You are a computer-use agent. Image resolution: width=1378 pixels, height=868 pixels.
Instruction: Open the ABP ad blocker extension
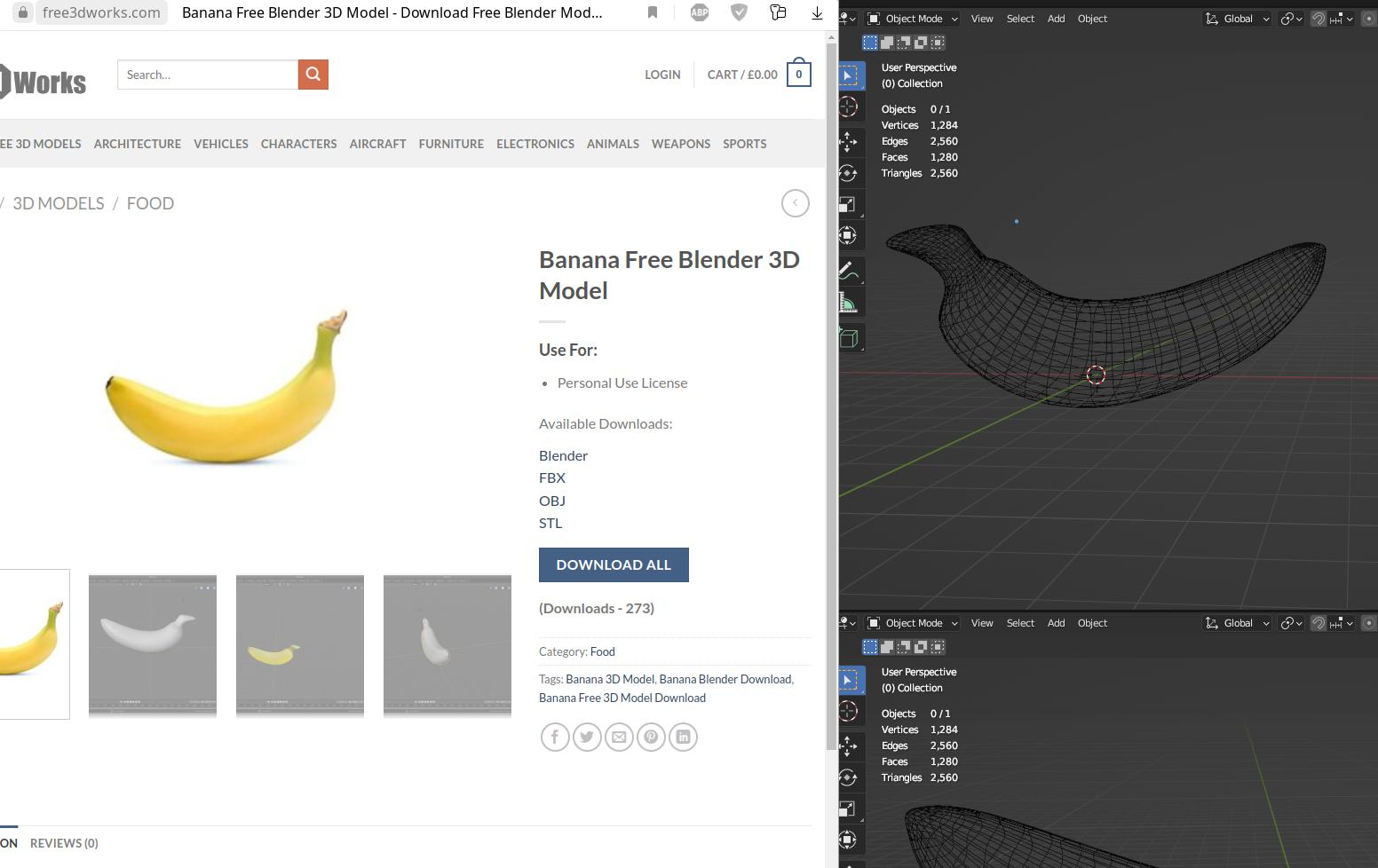click(x=700, y=12)
